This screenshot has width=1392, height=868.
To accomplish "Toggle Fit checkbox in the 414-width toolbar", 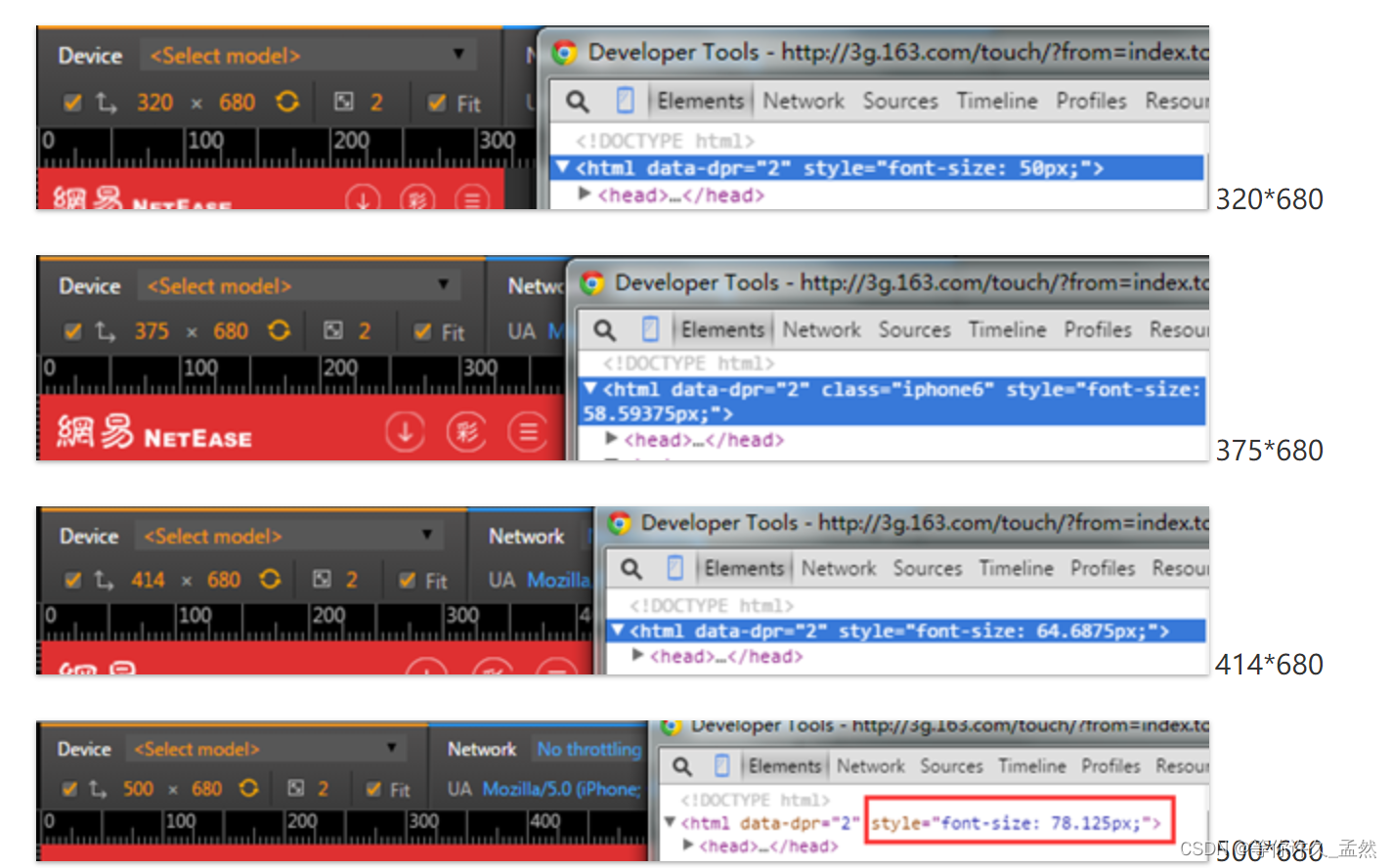I will point(407,581).
